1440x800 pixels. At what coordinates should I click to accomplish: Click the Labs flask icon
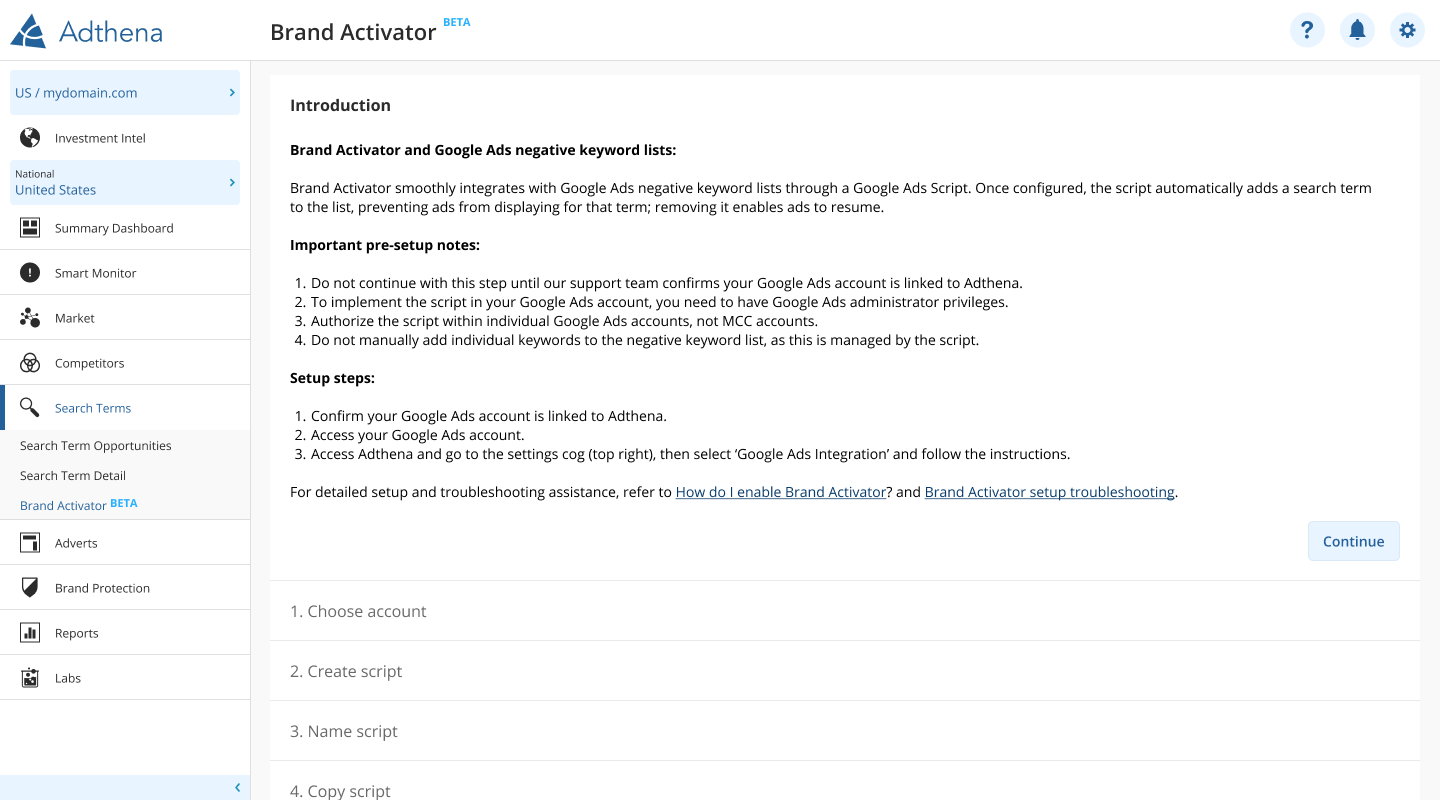(30, 678)
